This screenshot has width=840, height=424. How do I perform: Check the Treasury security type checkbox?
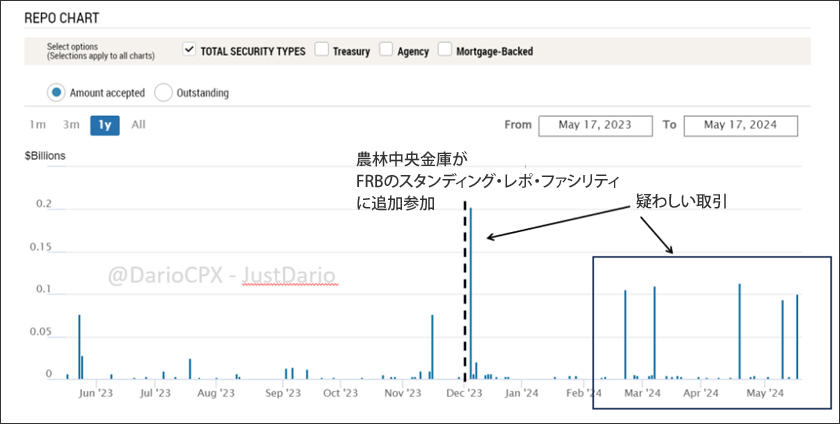[x=321, y=51]
